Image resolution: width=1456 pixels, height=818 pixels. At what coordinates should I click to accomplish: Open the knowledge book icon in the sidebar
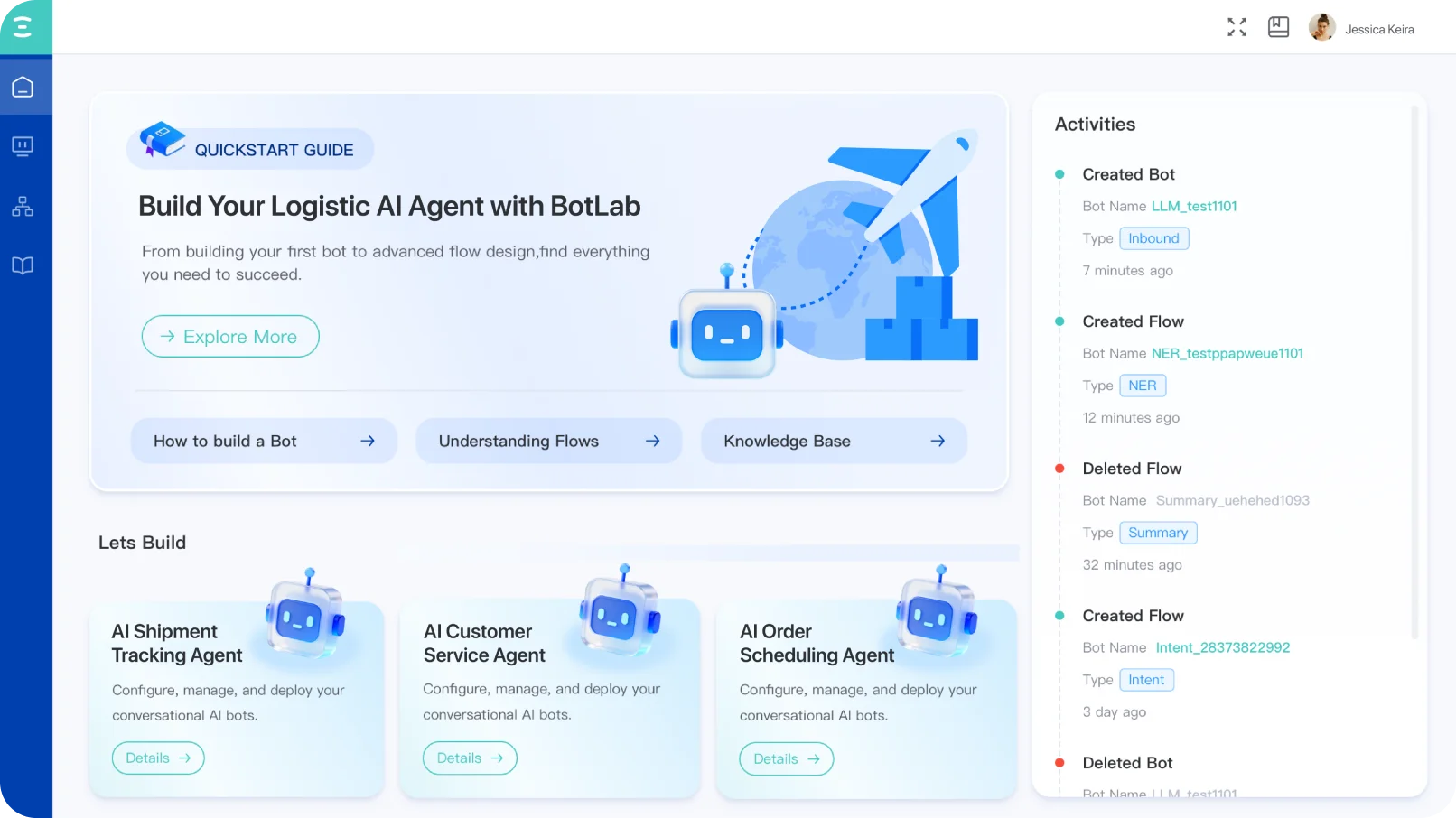23,265
